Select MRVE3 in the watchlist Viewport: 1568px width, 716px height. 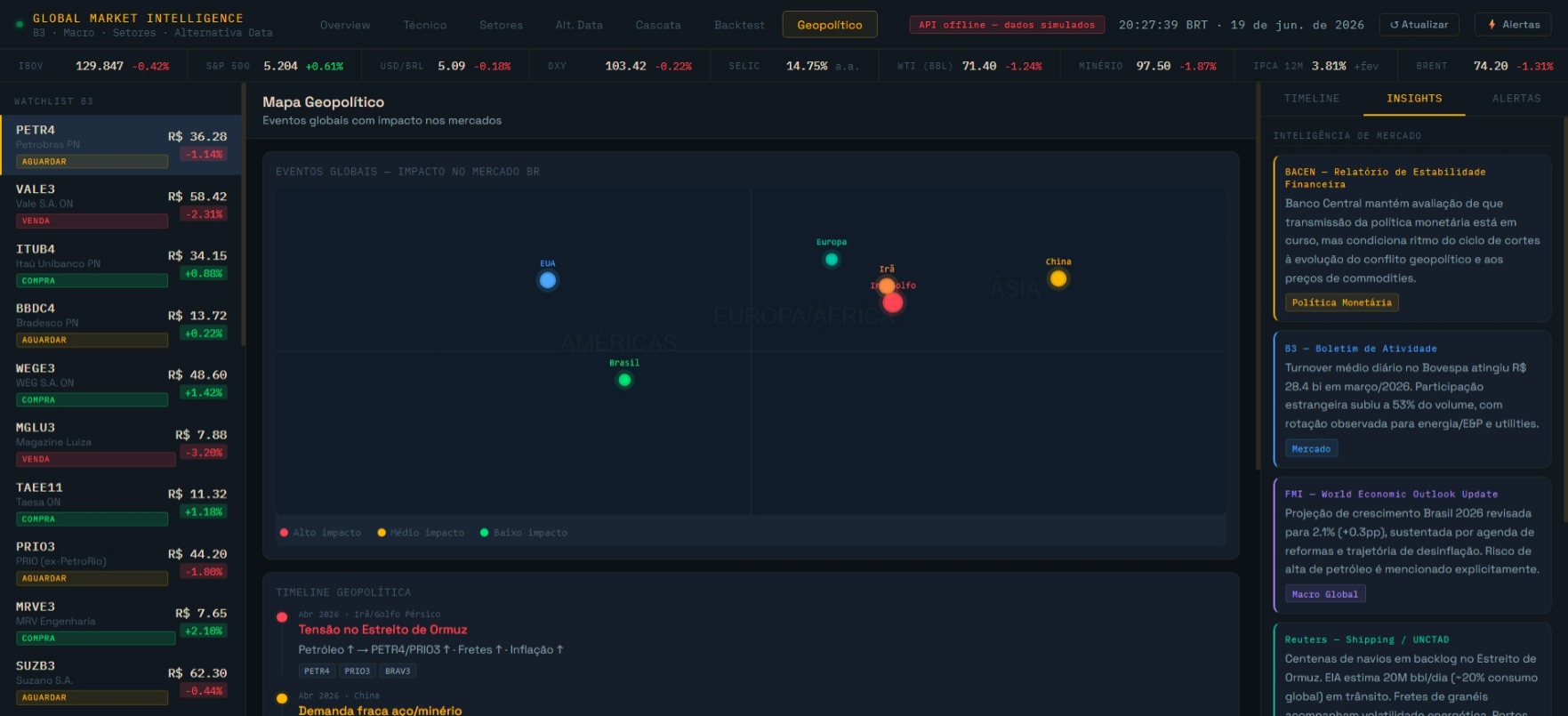coord(121,622)
